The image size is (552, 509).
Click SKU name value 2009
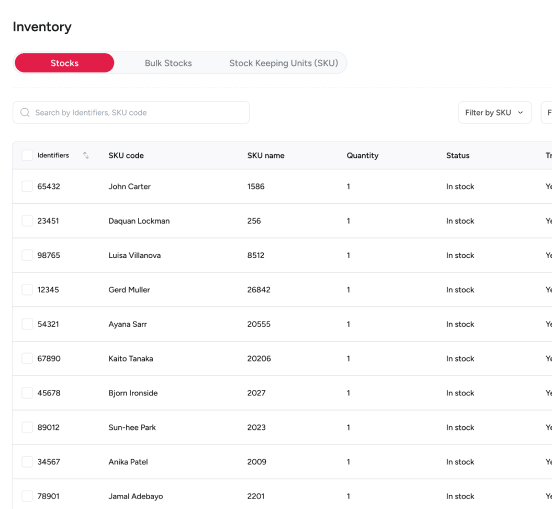coord(257,462)
